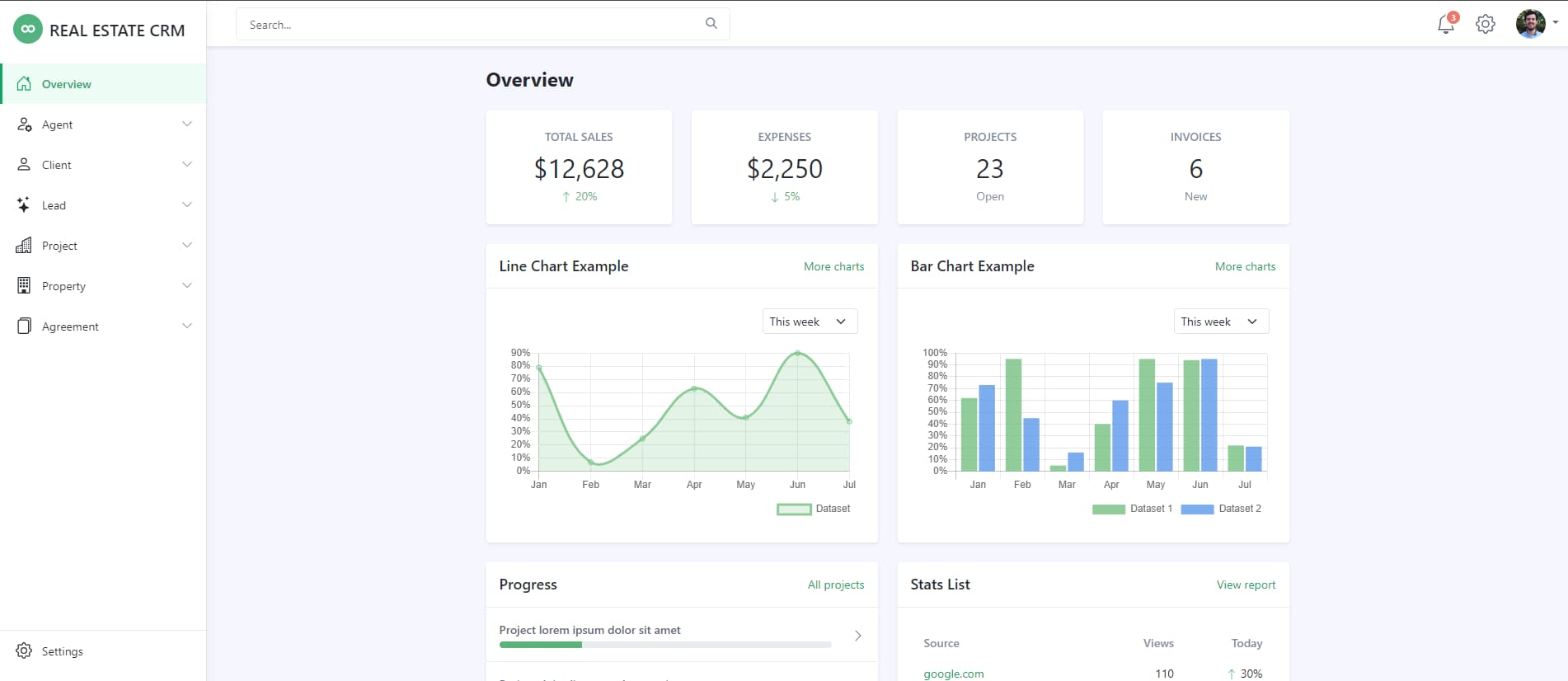Screen dimensions: 1568x681
Task: Click the up arrow beside 20% sales
Action: [566, 196]
